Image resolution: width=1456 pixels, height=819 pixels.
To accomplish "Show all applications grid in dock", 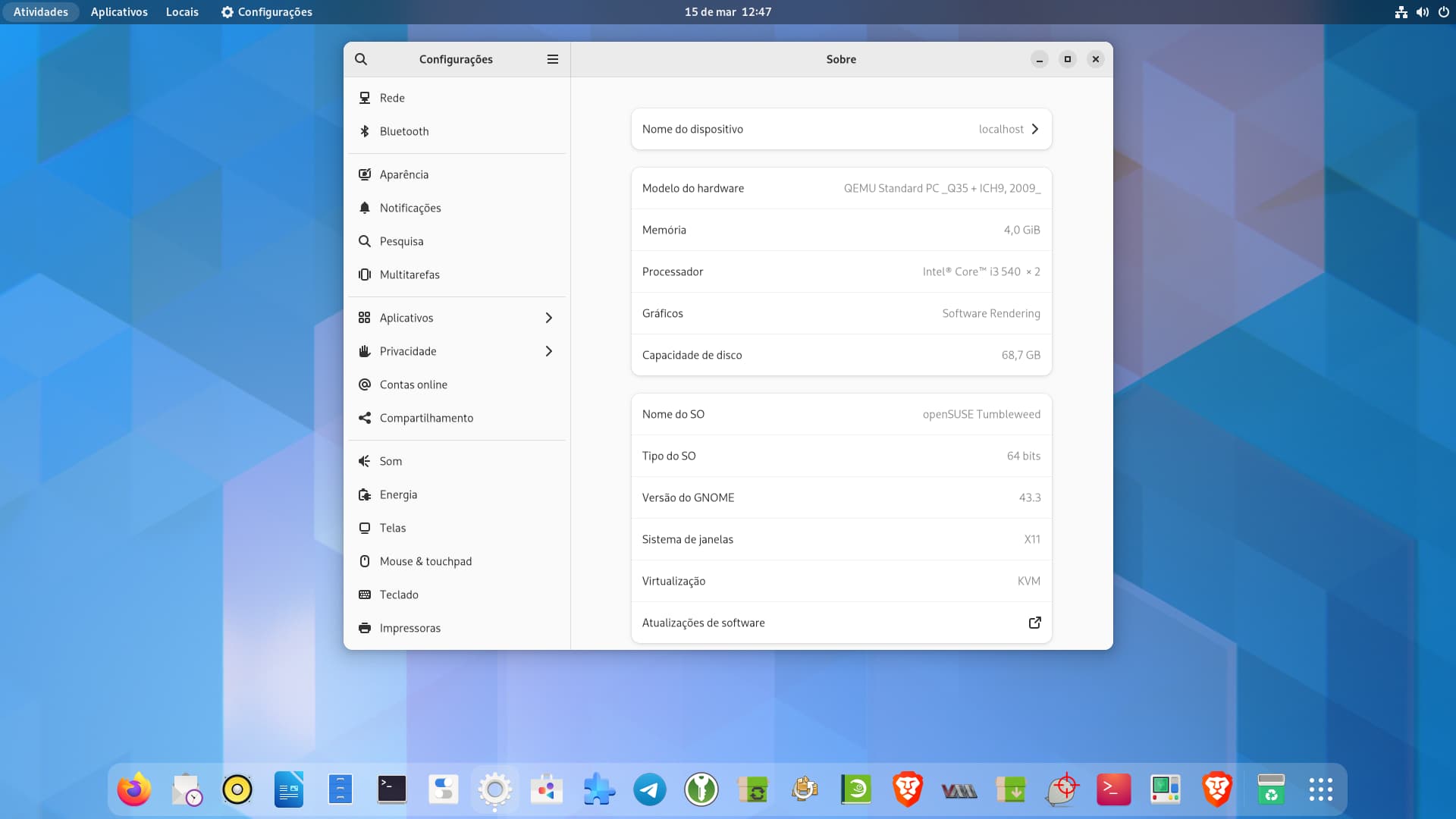I will point(1320,790).
